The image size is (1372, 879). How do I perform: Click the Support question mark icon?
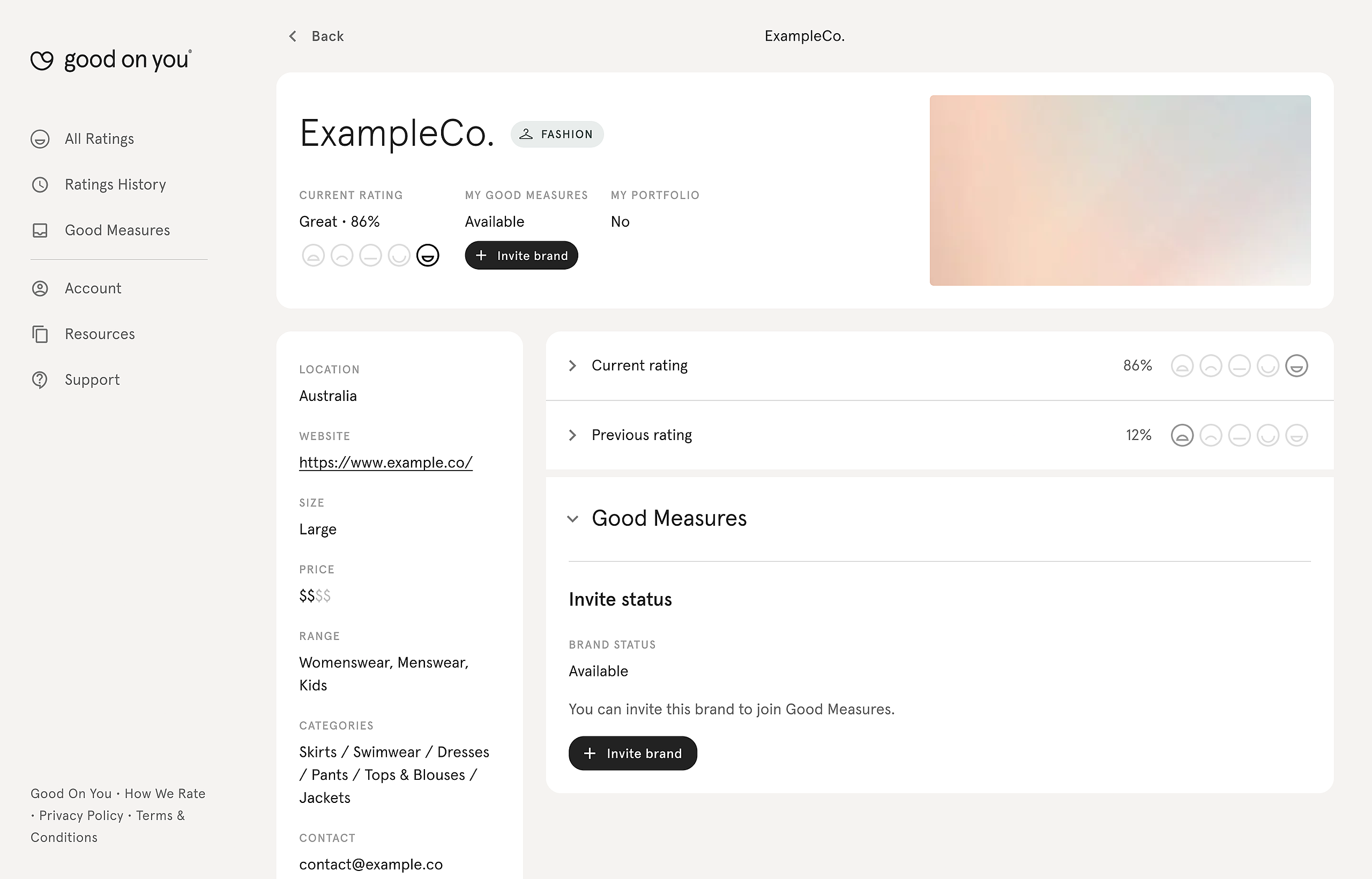pos(40,379)
